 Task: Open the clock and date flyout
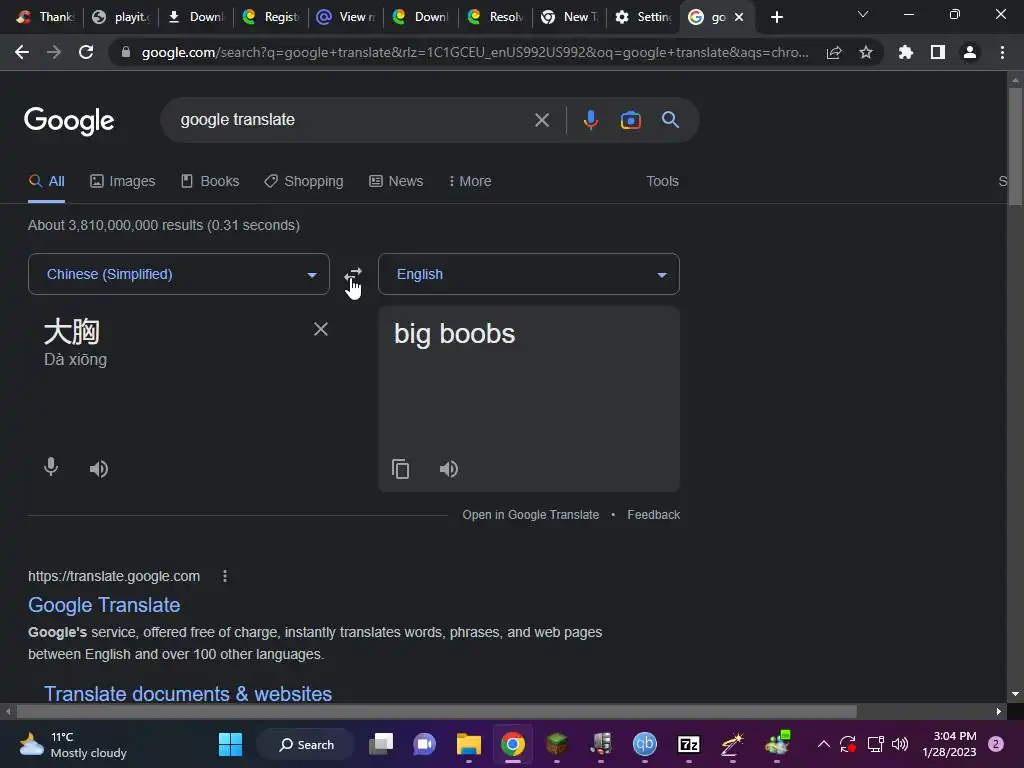click(949, 744)
